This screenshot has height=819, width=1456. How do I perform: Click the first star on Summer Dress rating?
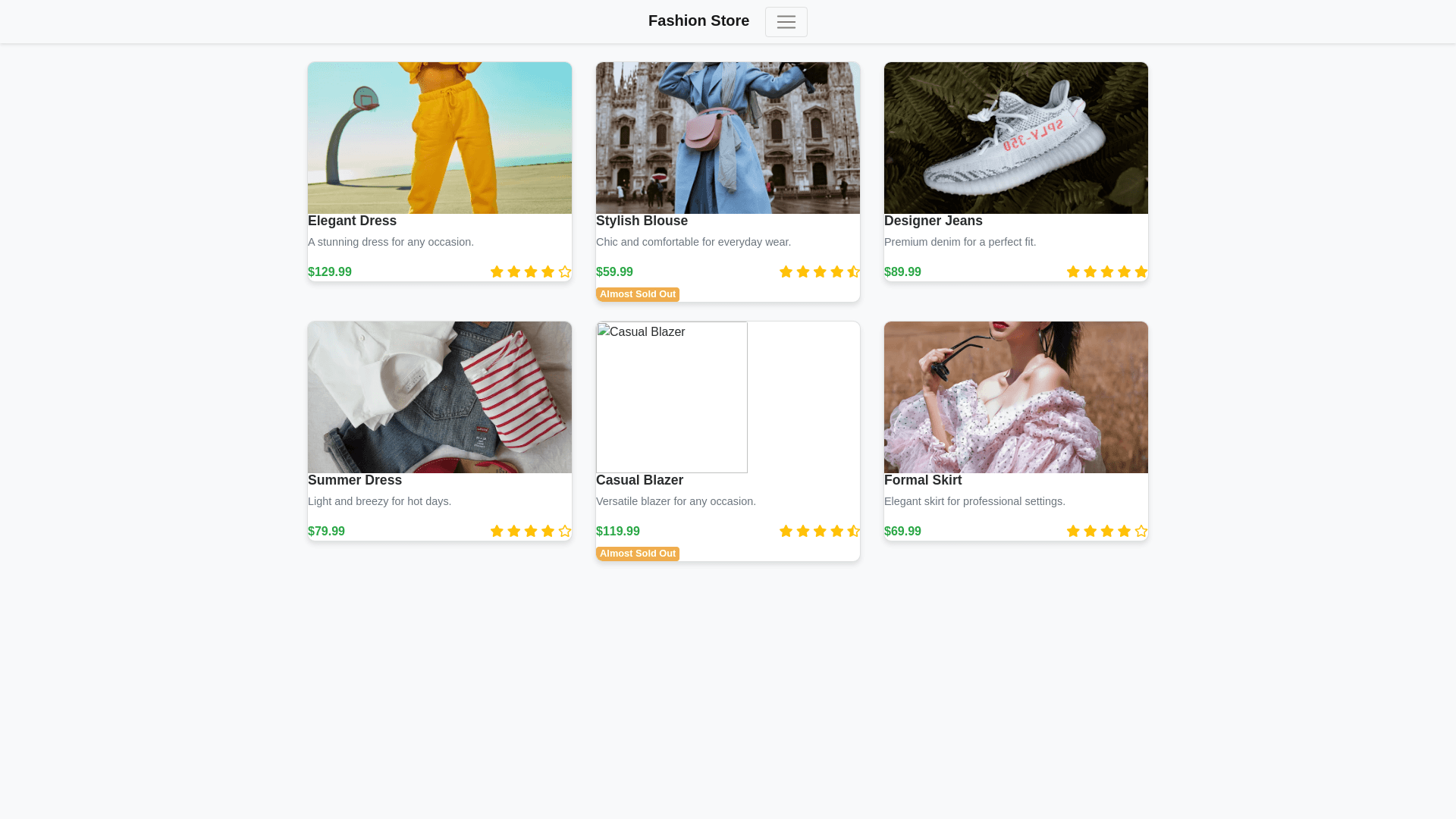tap(497, 531)
